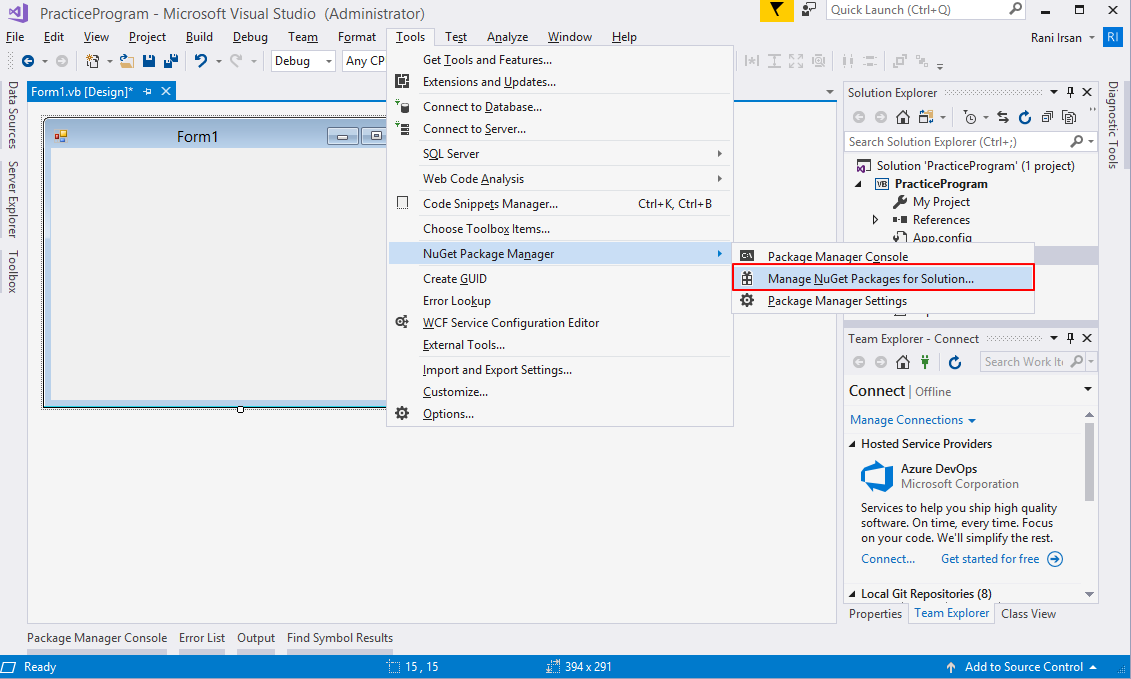Refresh the Solution Explorer
Image resolution: width=1131 pixels, height=679 pixels.
coord(1024,116)
